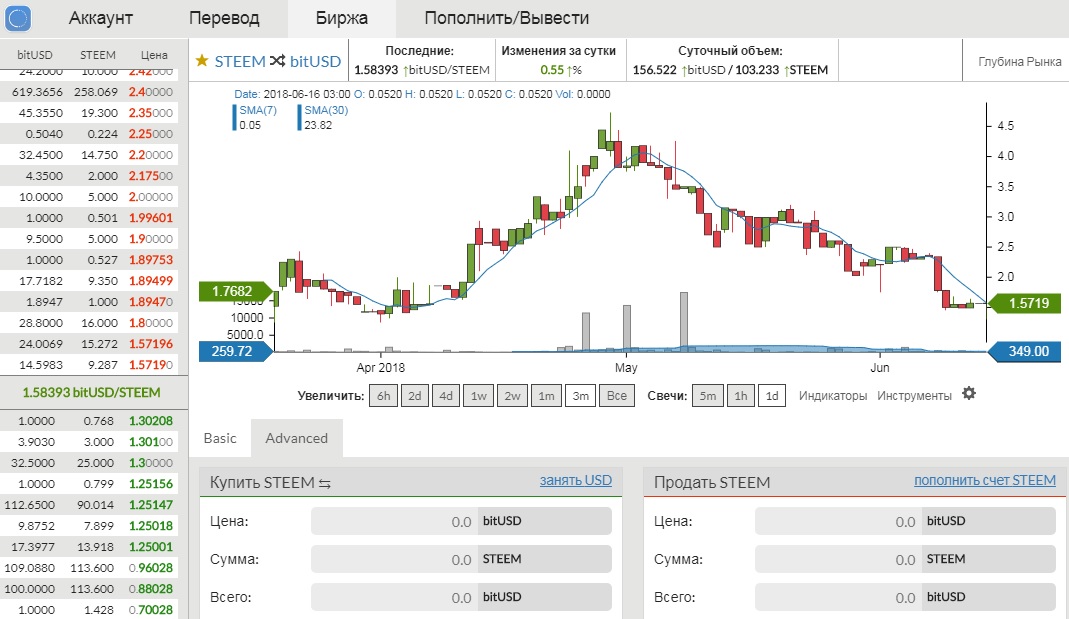Swap Buy STEEM order form arrows icon
The width and height of the screenshot is (1069, 619).
point(325,483)
